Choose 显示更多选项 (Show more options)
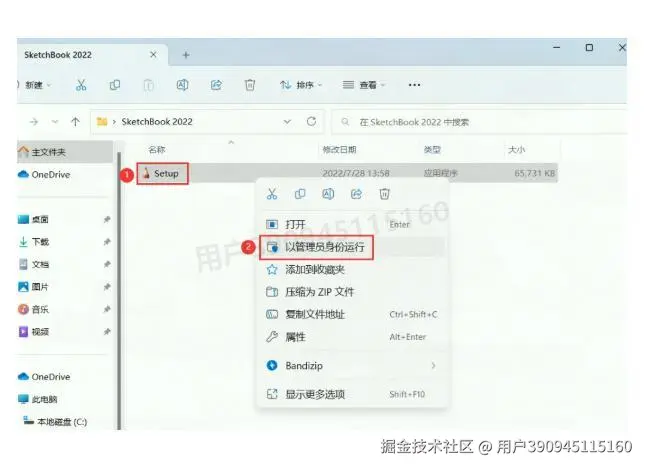The image size is (645, 468). (352, 394)
